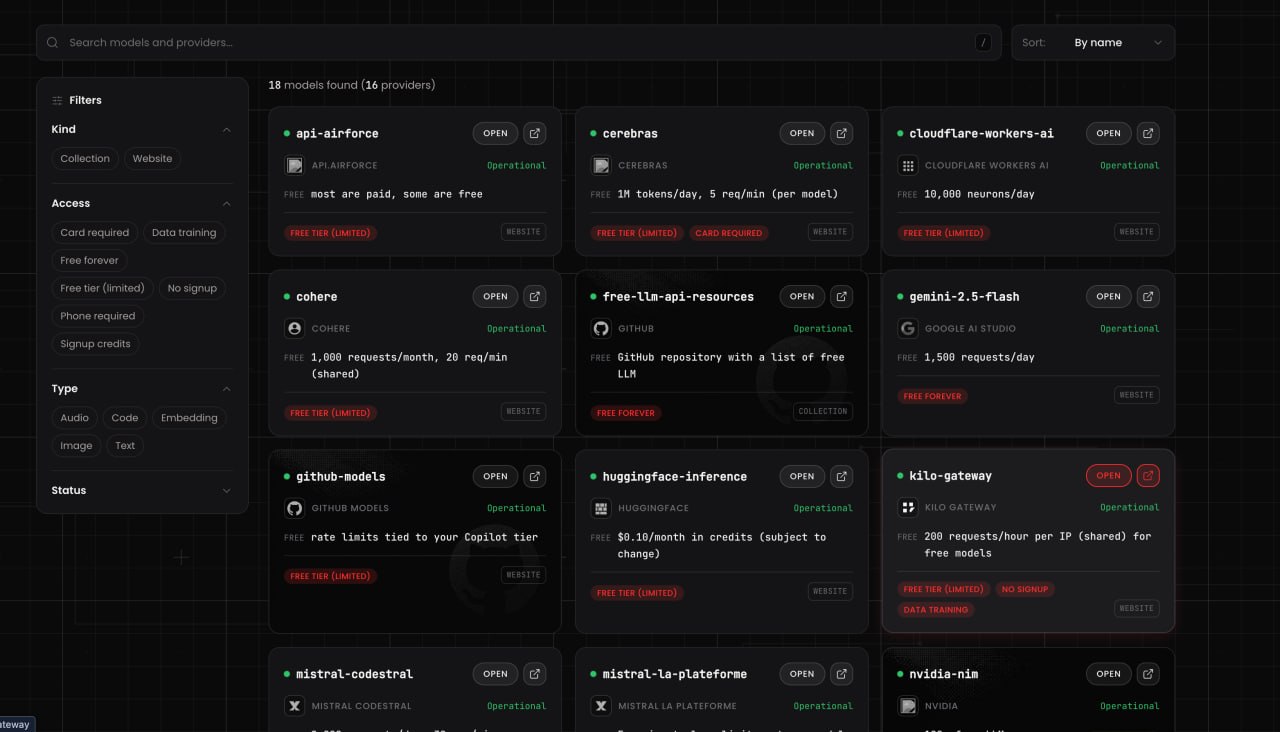Click the GitHub logo on free-llm-api-resources
1280x732 pixels.
pyautogui.click(x=601, y=328)
